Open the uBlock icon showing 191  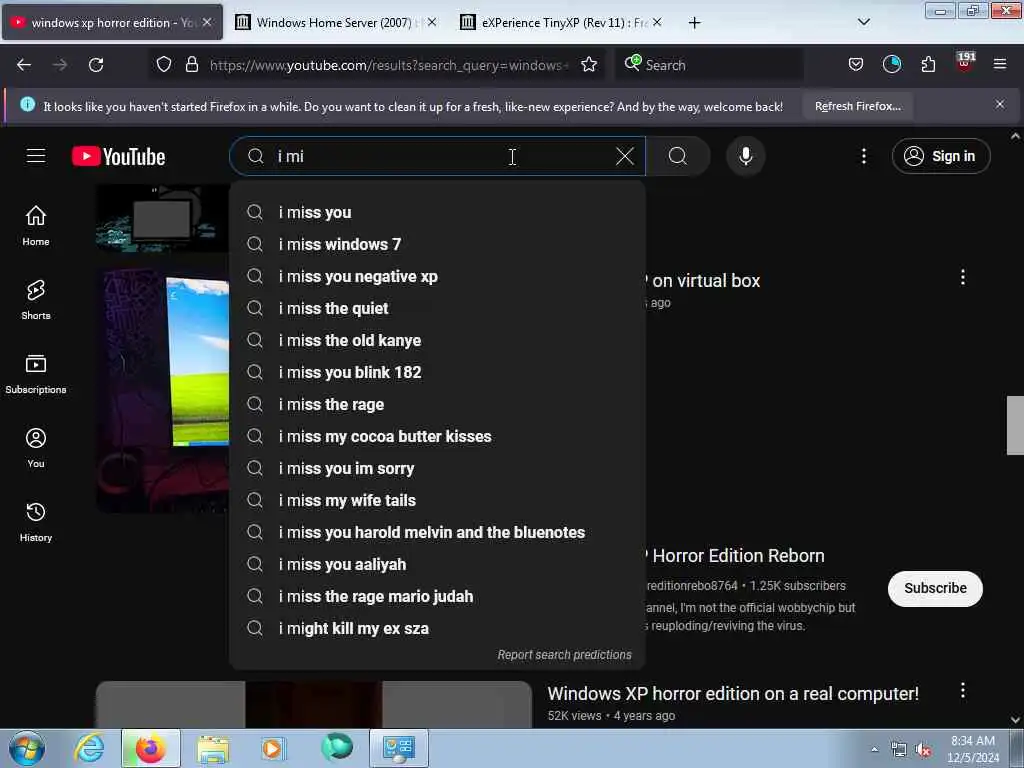click(965, 63)
